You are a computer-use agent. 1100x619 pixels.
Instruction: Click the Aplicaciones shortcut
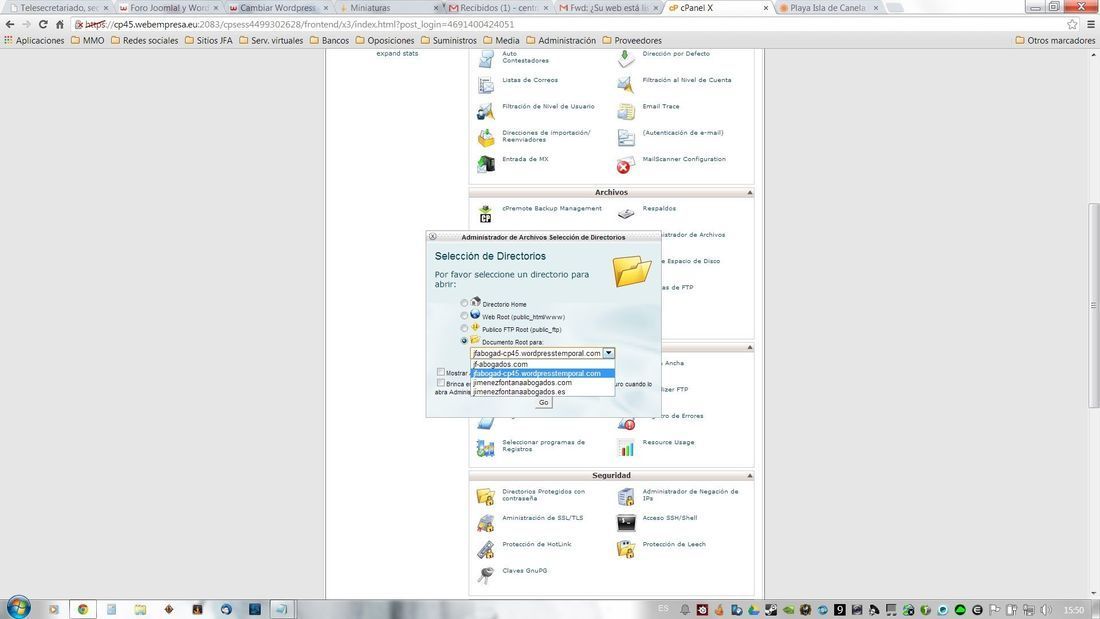[x=34, y=40]
